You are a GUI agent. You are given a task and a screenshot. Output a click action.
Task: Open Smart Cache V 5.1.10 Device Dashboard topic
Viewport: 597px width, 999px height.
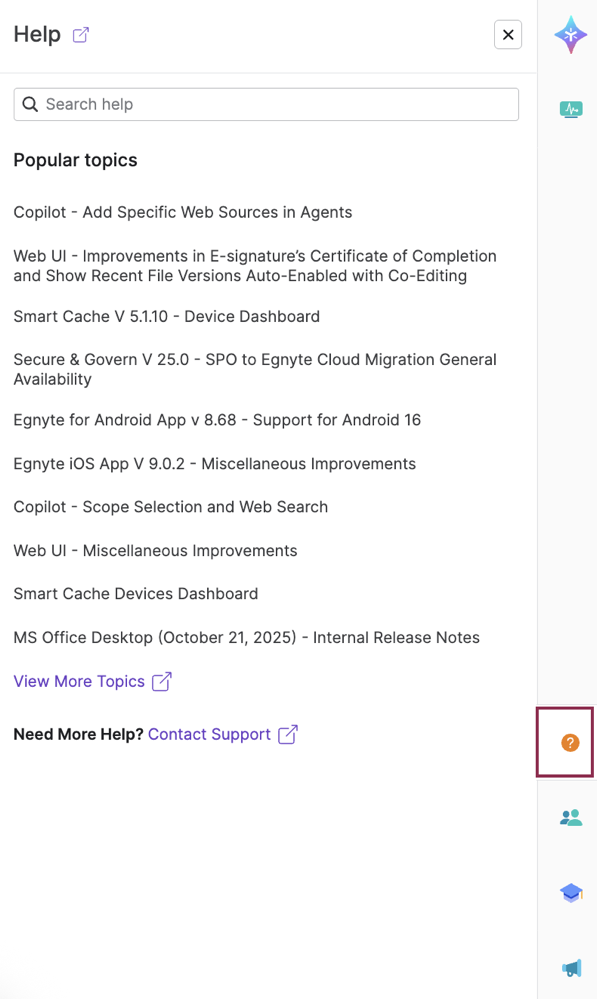click(166, 316)
